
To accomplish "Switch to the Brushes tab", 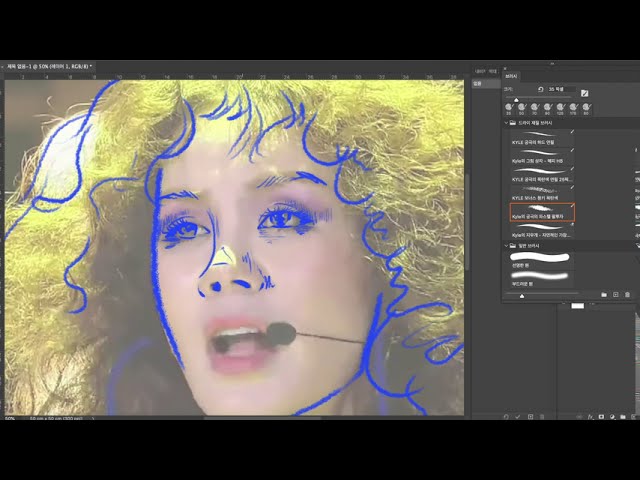I will 511,76.
